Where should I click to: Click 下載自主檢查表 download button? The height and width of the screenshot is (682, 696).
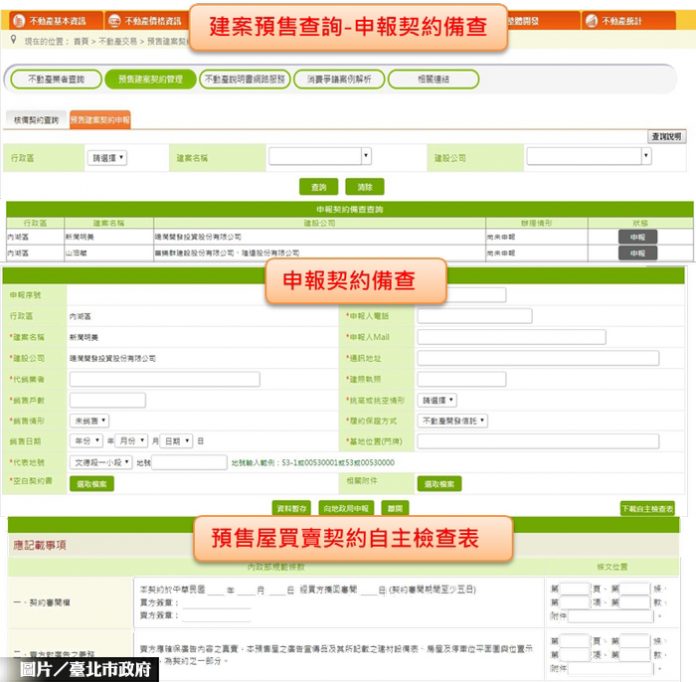[647, 508]
